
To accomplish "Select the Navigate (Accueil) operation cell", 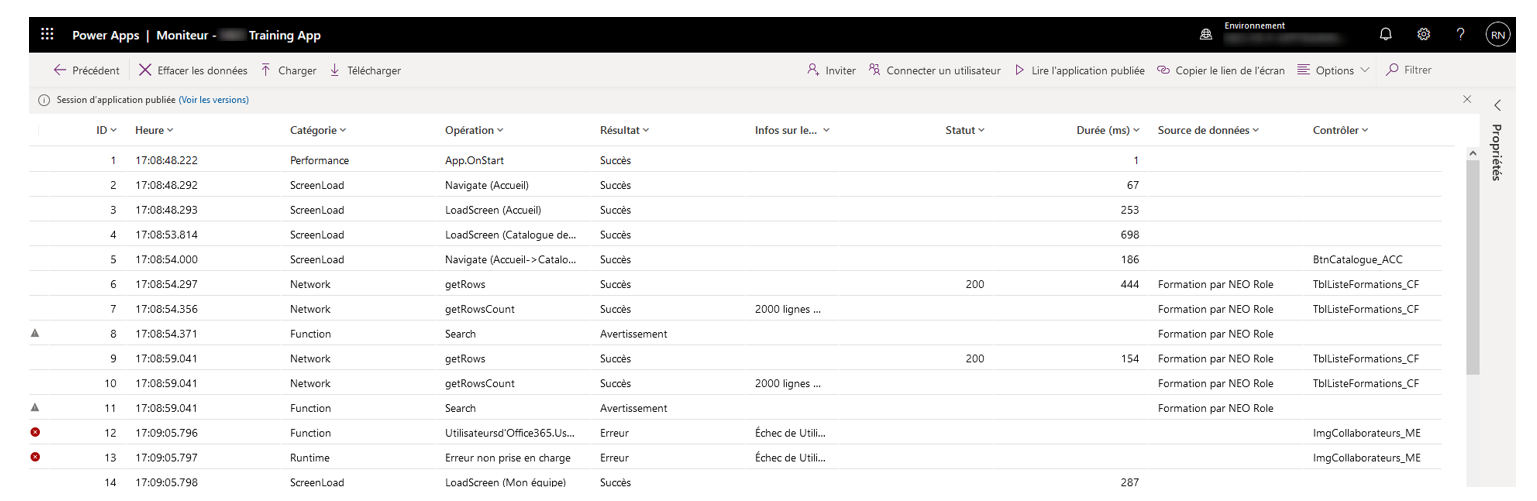I will [x=487, y=185].
